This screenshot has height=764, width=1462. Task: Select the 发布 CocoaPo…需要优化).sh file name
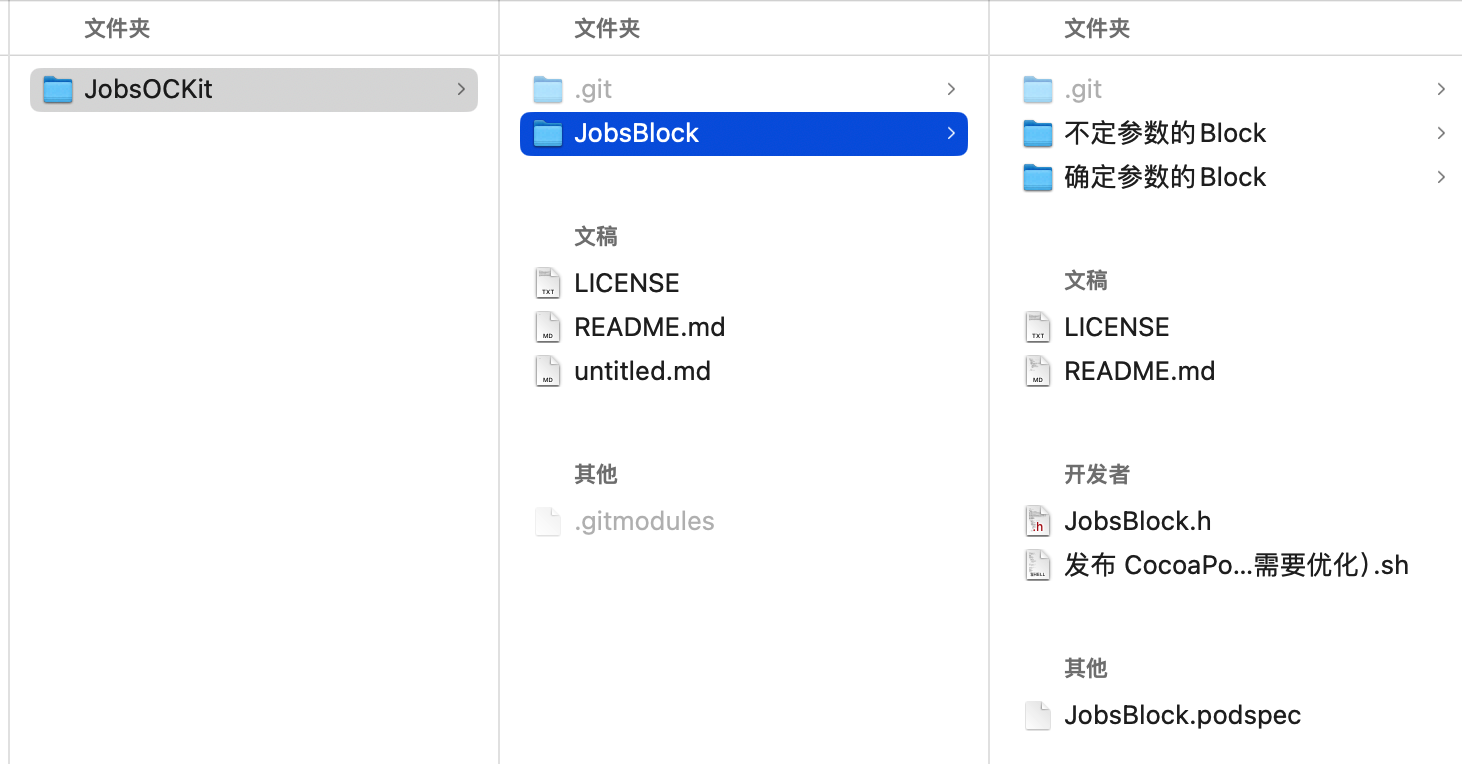[x=1236, y=565]
